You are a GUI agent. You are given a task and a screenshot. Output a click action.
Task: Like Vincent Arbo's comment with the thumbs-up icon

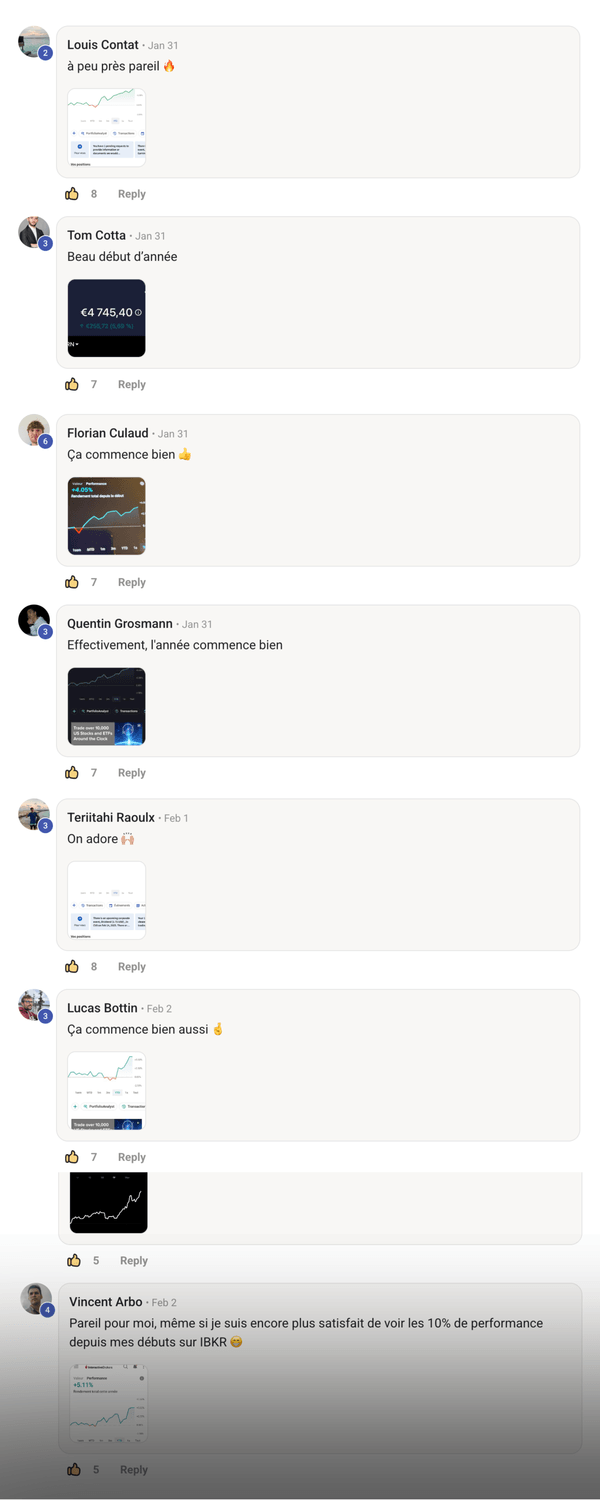coord(74,1469)
